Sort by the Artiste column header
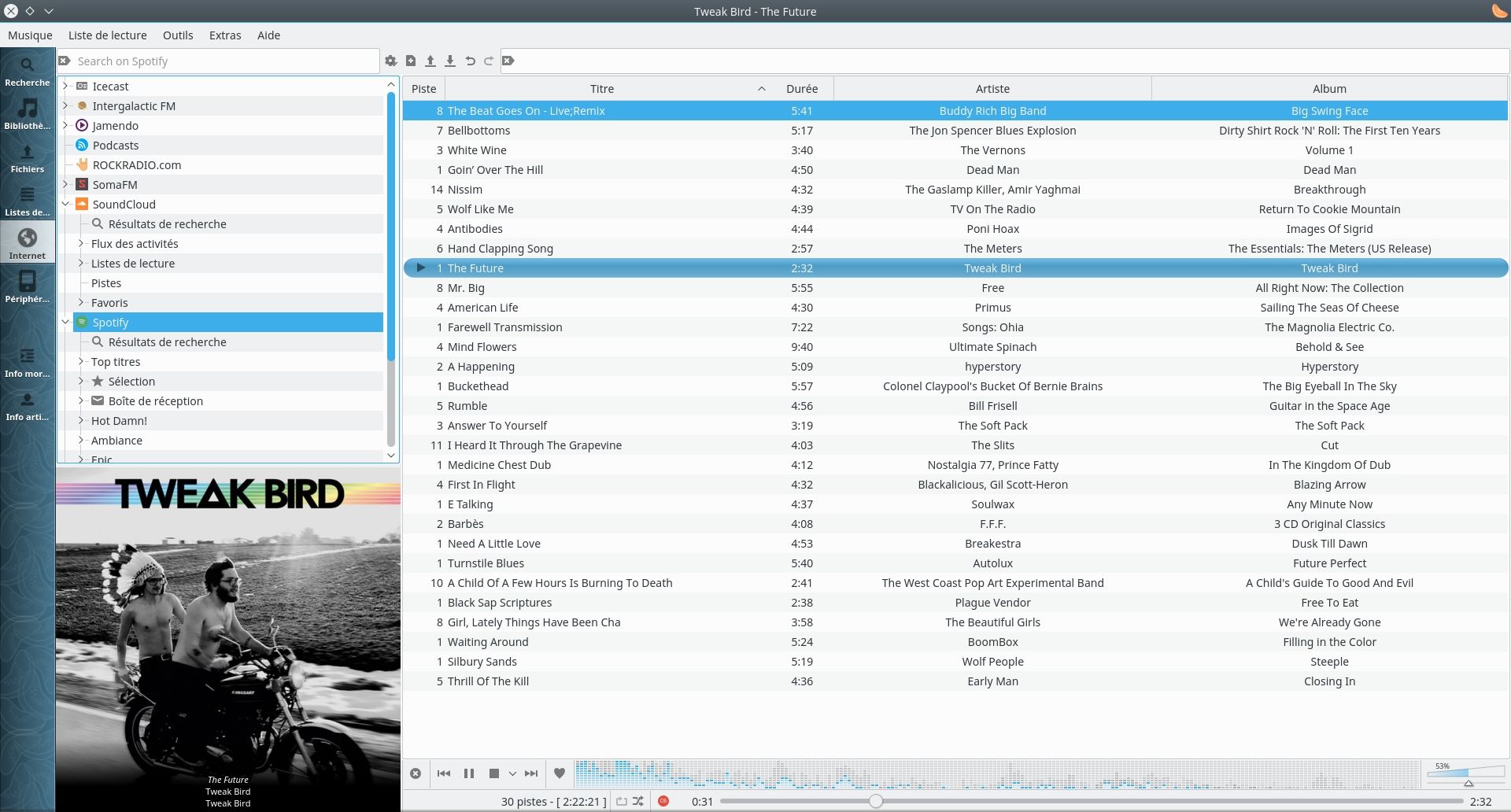1511x812 pixels. coord(992,89)
